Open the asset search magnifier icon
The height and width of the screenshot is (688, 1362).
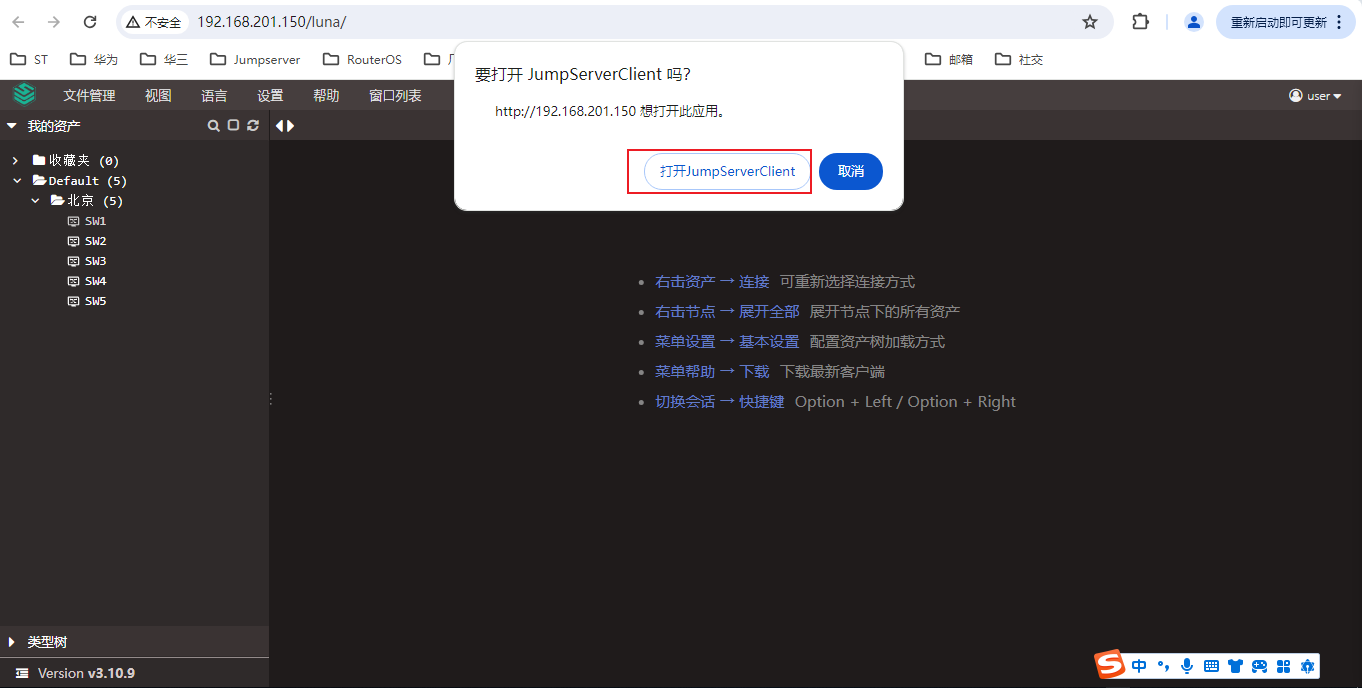click(213, 126)
